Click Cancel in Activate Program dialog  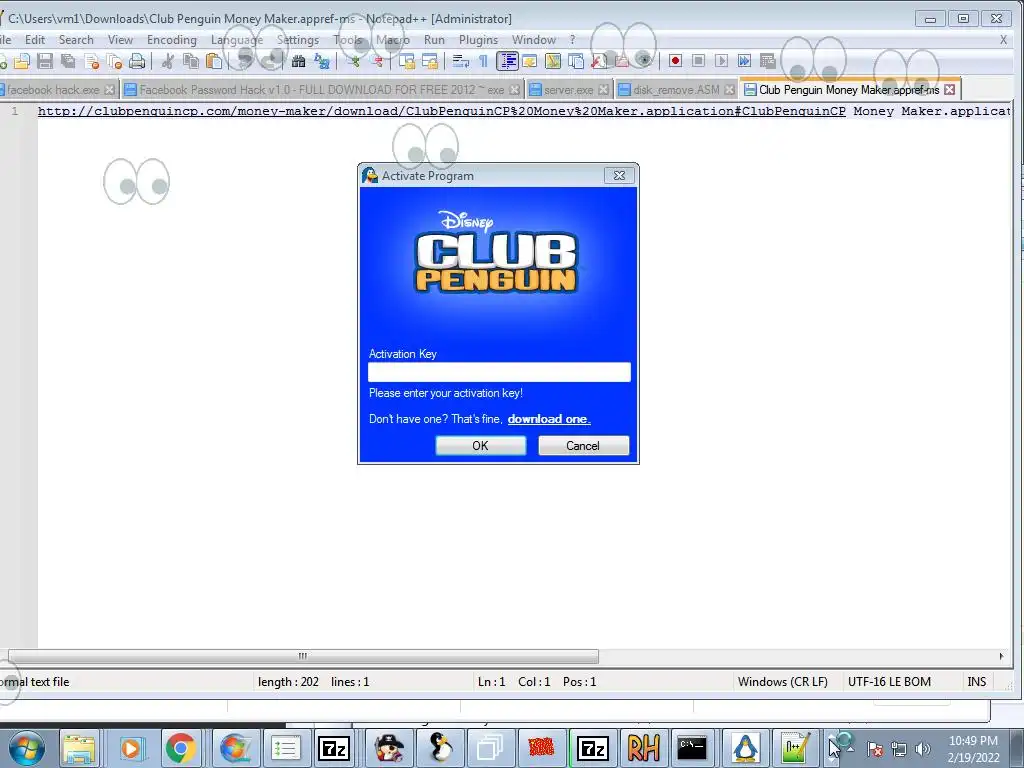pyautogui.click(x=583, y=445)
